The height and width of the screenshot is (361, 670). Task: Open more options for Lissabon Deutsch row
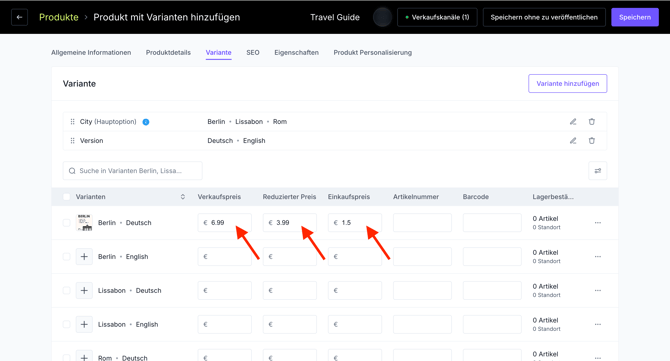tap(598, 291)
